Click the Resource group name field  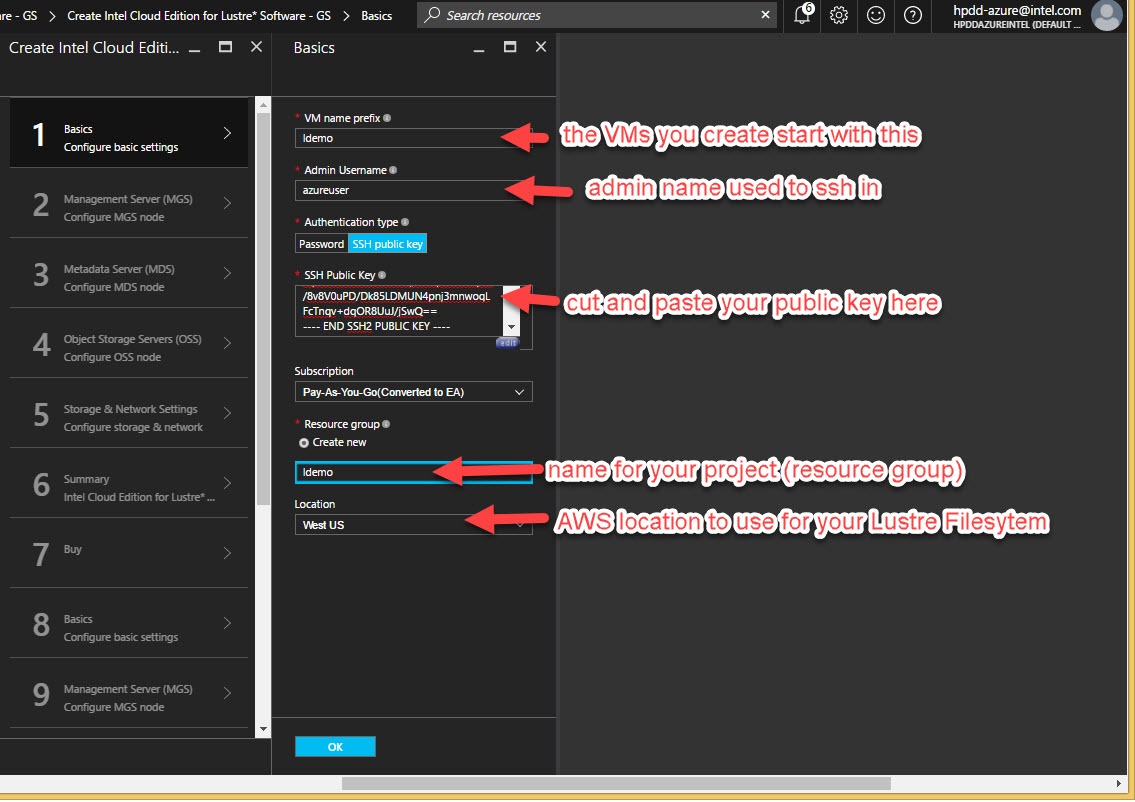(413, 472)
